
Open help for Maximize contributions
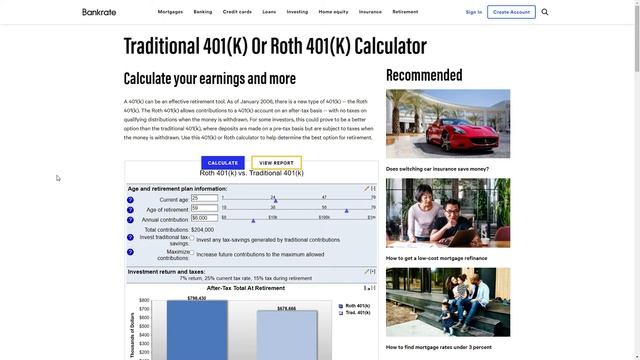coord(130,252)
